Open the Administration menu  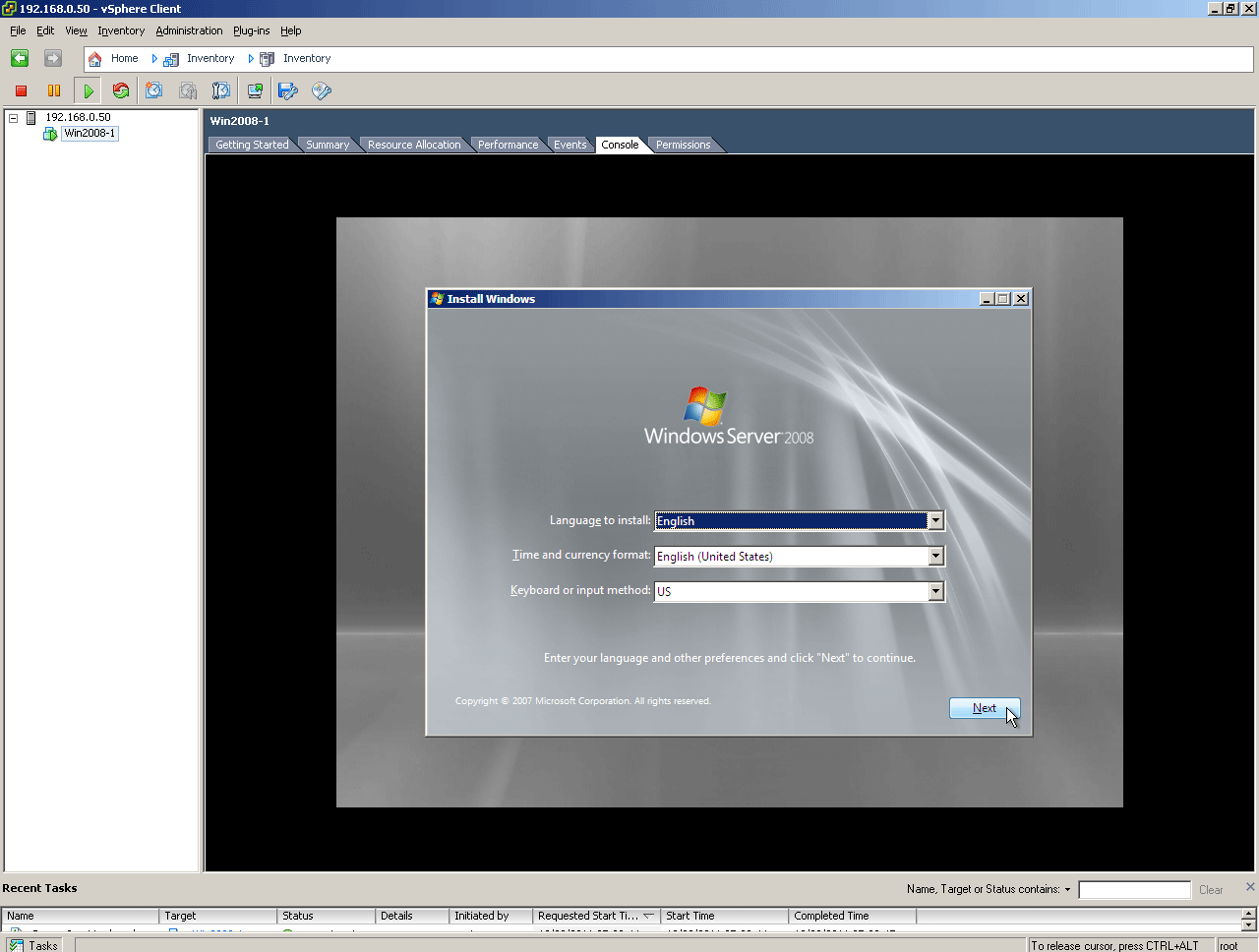pos(189,30)
